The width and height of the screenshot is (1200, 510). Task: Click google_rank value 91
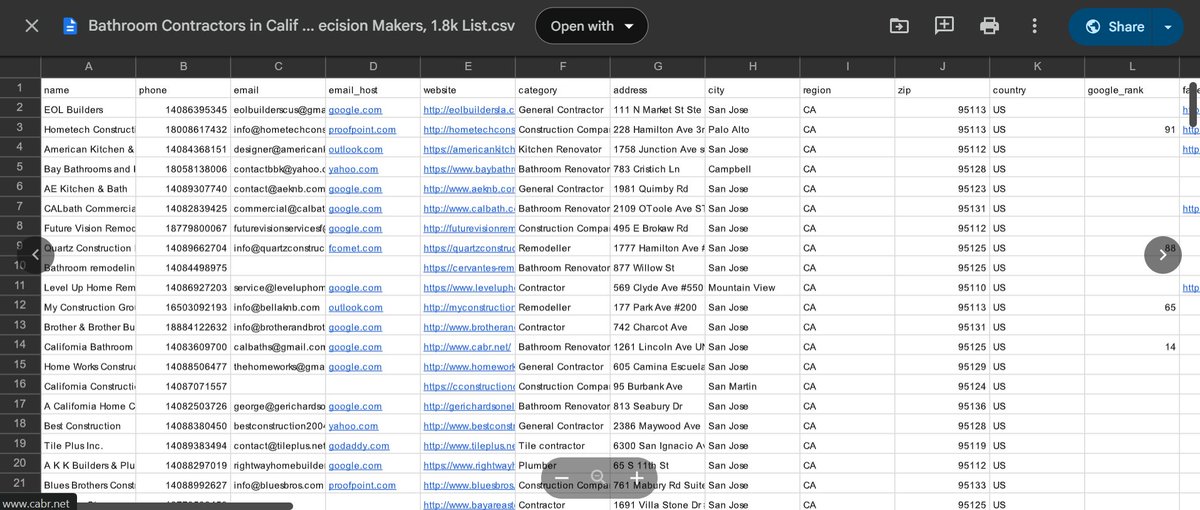tap(1131, 129)
